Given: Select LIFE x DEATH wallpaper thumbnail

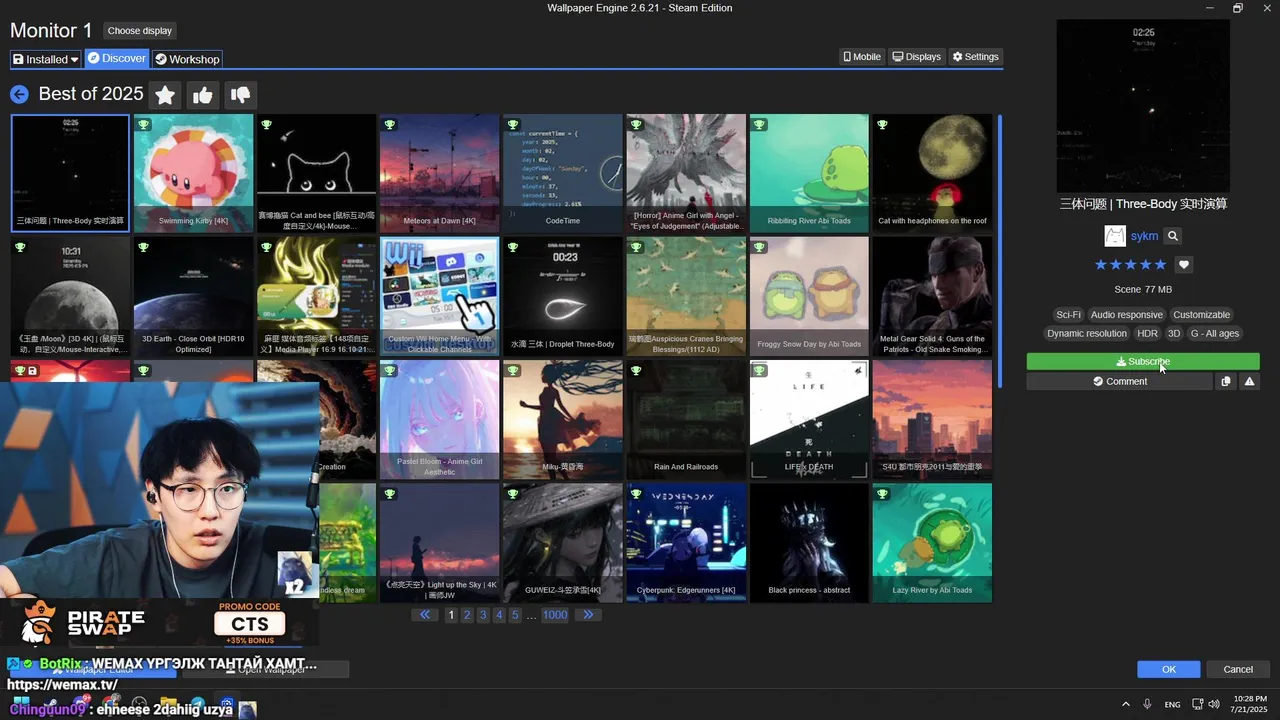Looking at the screenshot, I should click(809, 420).
